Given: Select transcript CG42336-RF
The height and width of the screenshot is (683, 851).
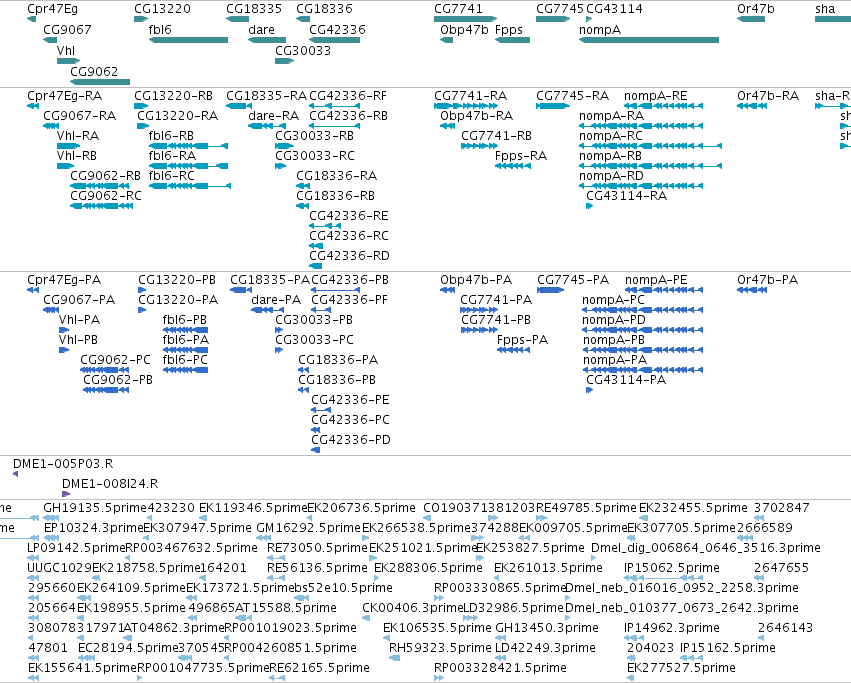Looking at the screenshot, I should tap(348, 96).
